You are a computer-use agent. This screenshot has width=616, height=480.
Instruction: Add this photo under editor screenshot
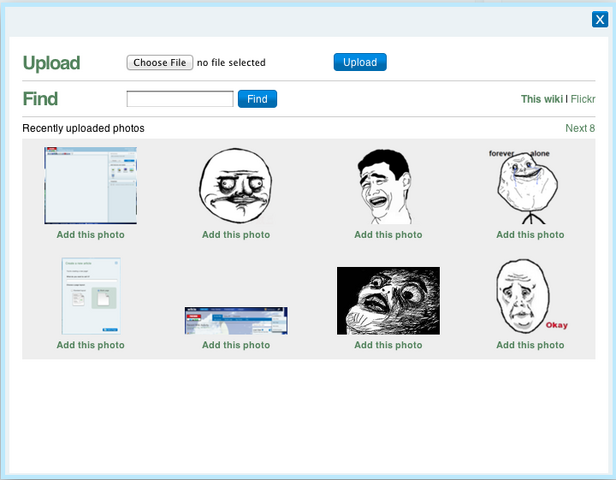point(91,235)
